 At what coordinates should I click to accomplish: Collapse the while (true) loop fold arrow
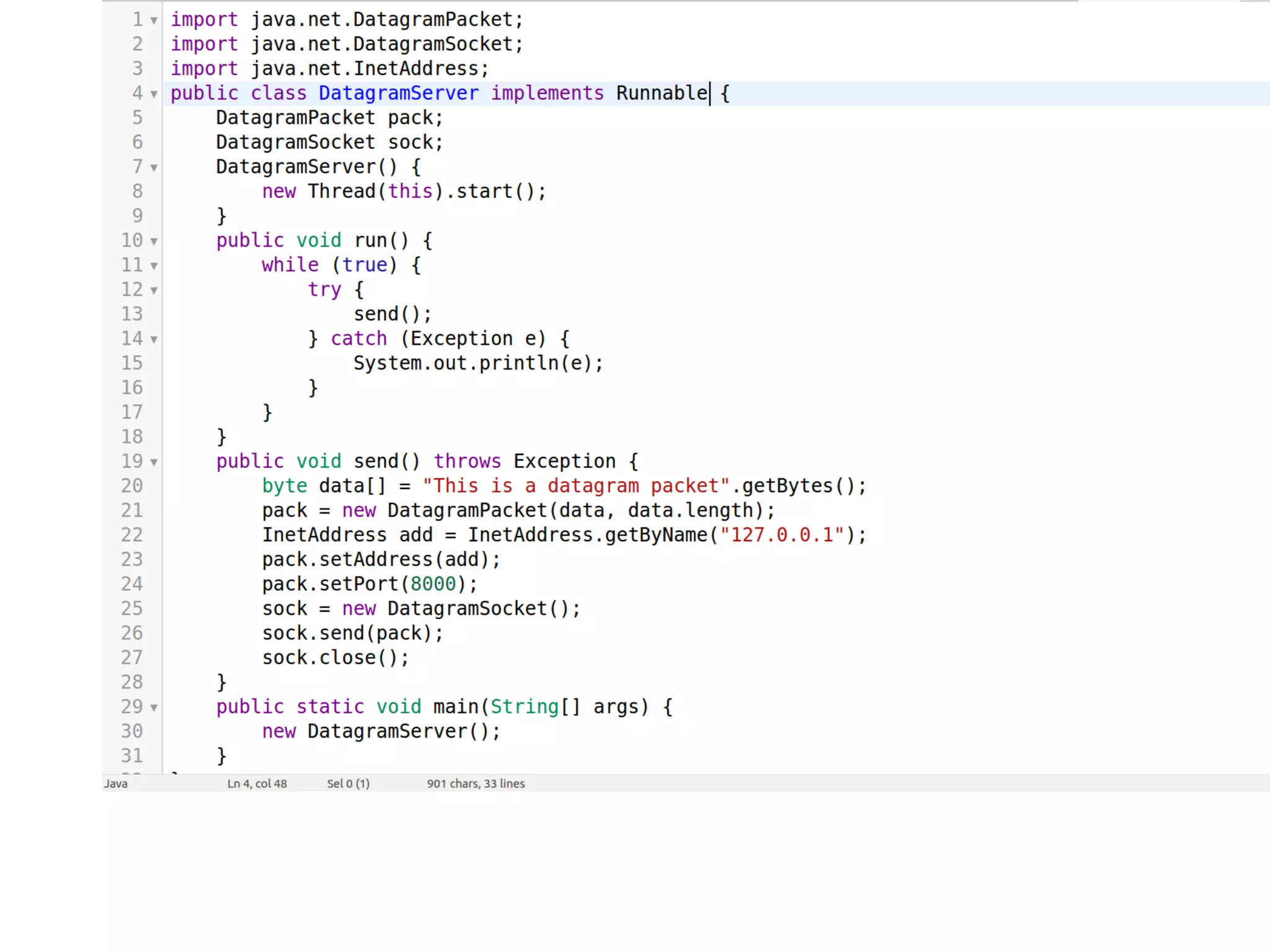click(154, 266)
